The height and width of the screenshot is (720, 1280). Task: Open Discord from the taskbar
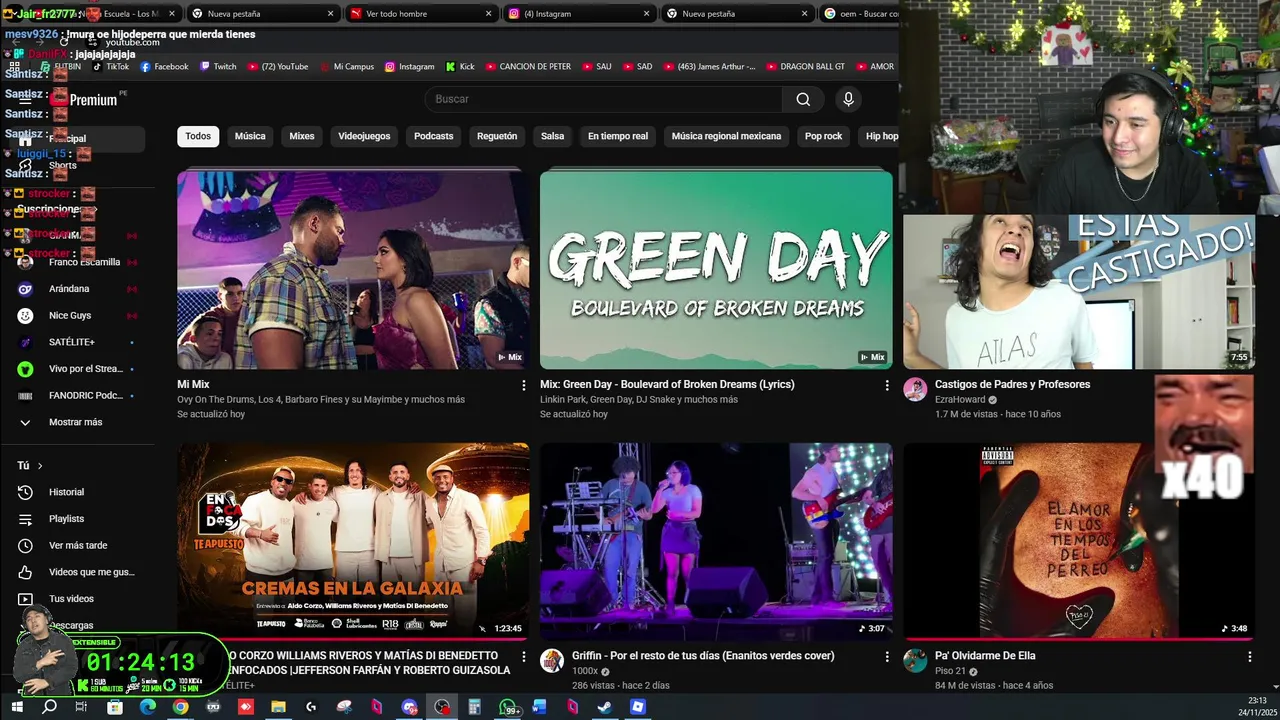(409, 707)
